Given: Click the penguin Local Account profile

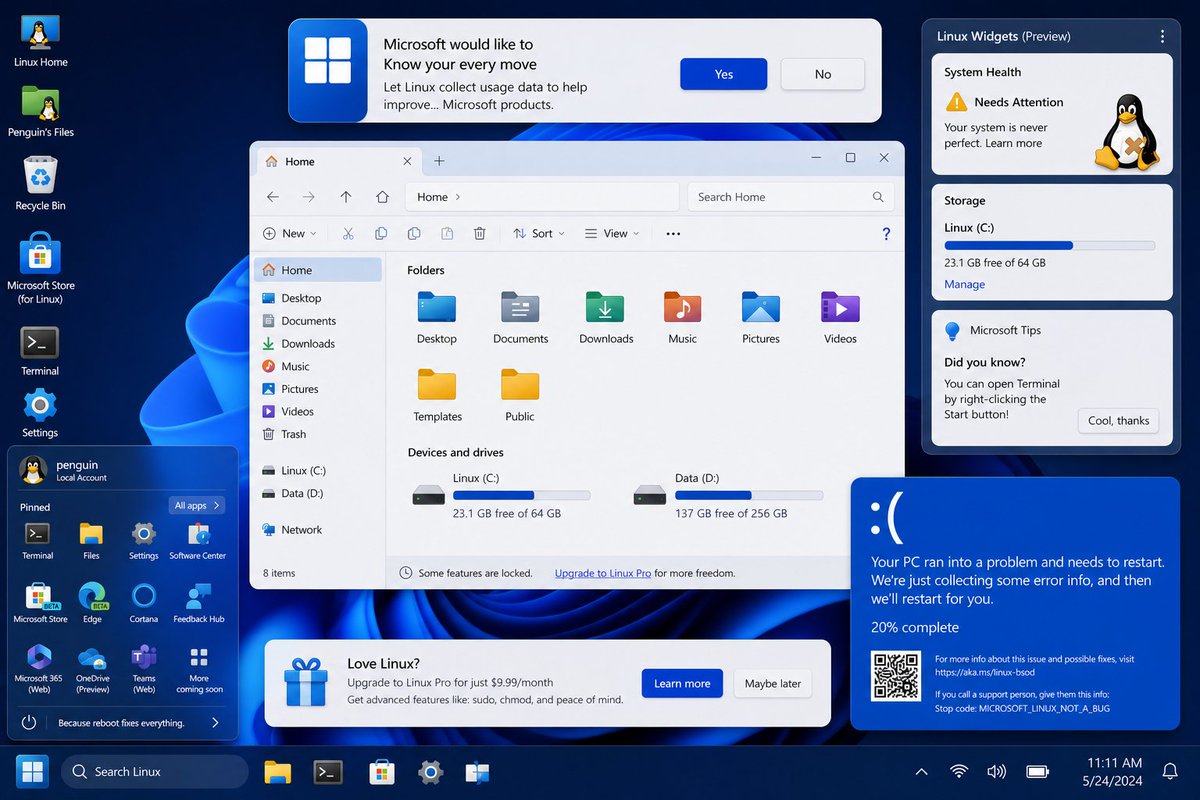Looking at the screenshot, I should click(x=65, y=469).
